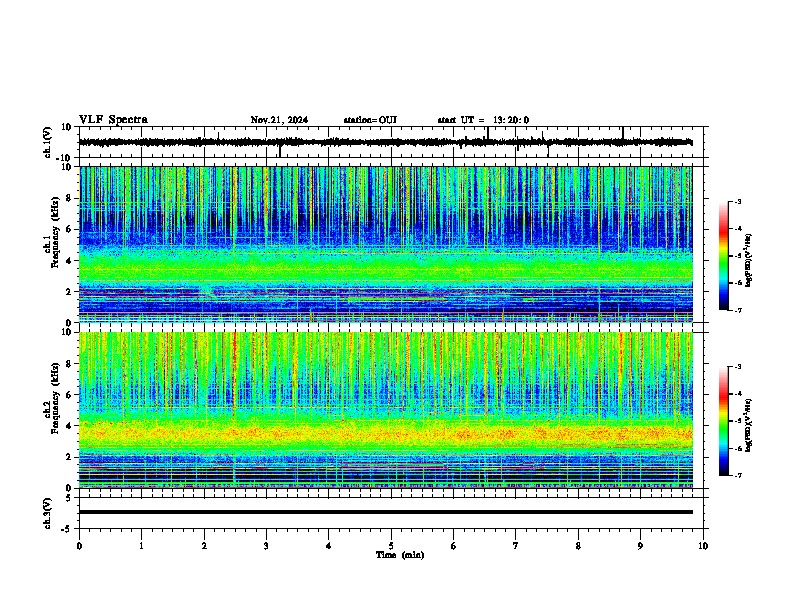Click the ch.1 color bar log(PSD) label
Viewport: 792px width, 612px height.
(x=748, y=260)
